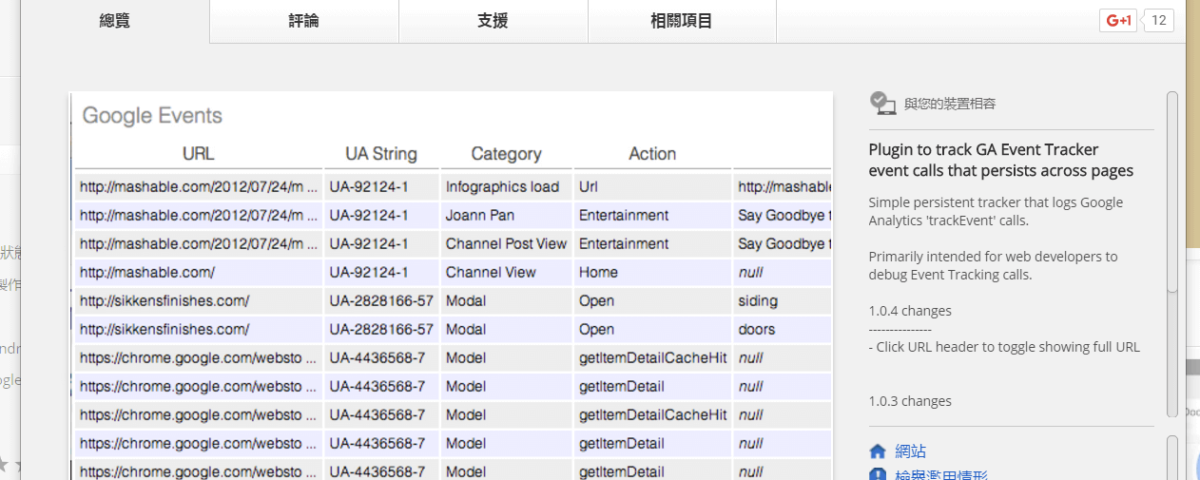Viewport: 1200px width, 480px height.
Task: Click the 與您的裝置相容 compatibility label
Action: pyautogui.click(x=950, y=103)
